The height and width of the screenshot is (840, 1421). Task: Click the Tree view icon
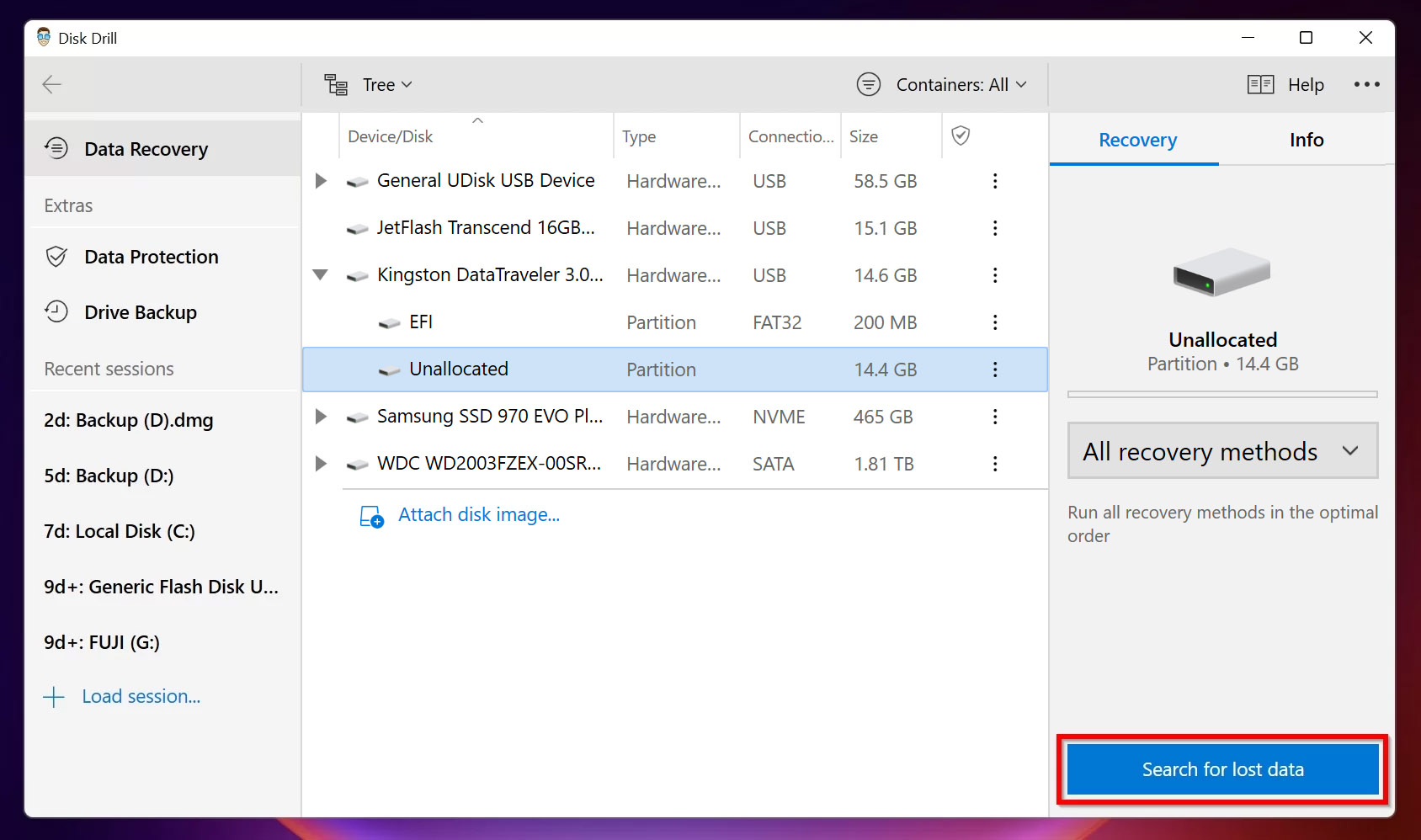pos(336,85)
